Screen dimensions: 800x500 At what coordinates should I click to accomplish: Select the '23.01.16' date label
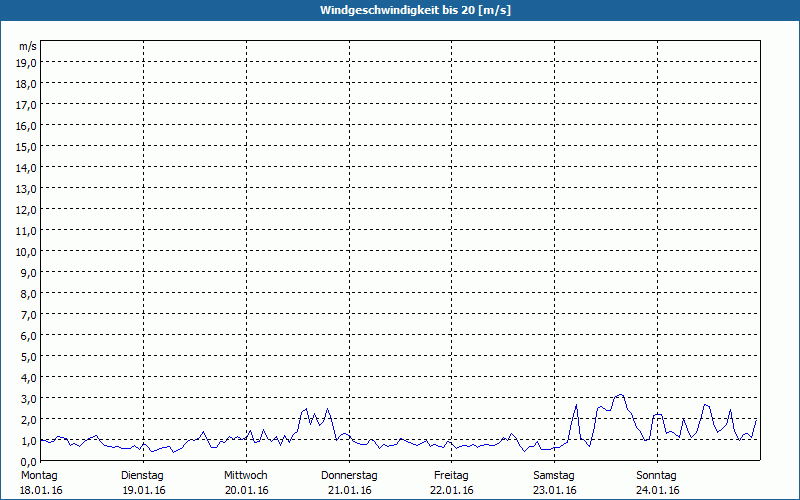[555, 490]
